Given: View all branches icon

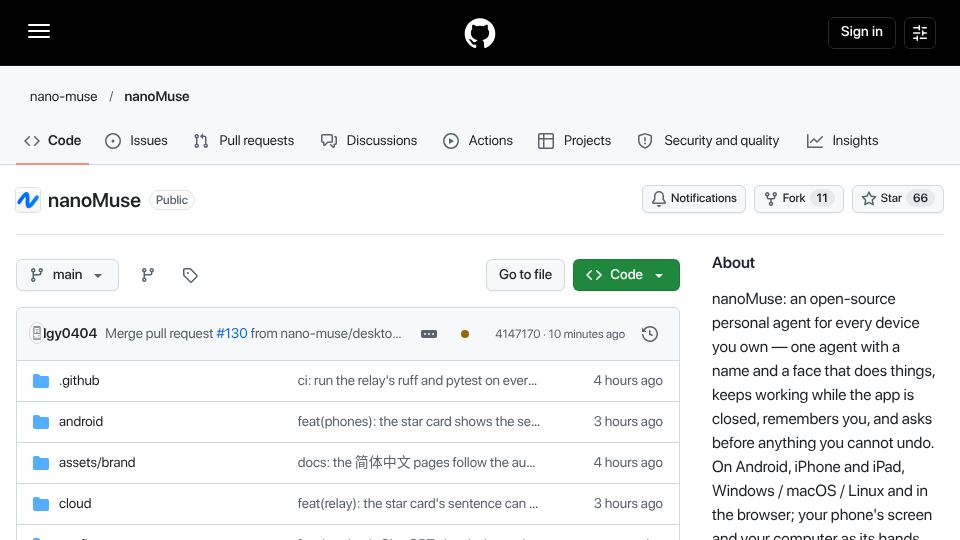Looking at the screenshot, I should 148,275.
